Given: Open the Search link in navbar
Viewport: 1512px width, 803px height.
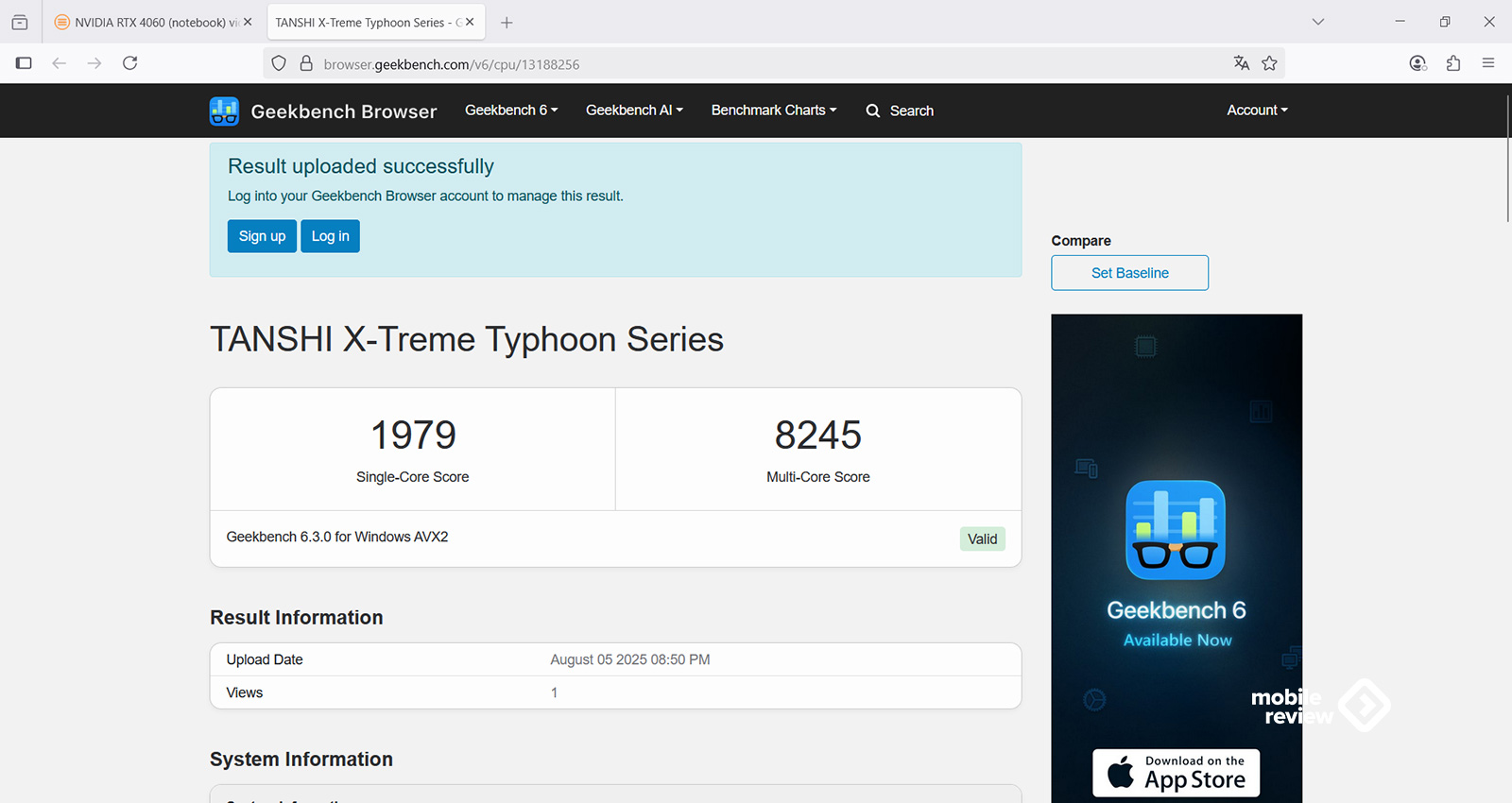Looking at the screenshot, I should pyautogui.click(x=900, y=111).
